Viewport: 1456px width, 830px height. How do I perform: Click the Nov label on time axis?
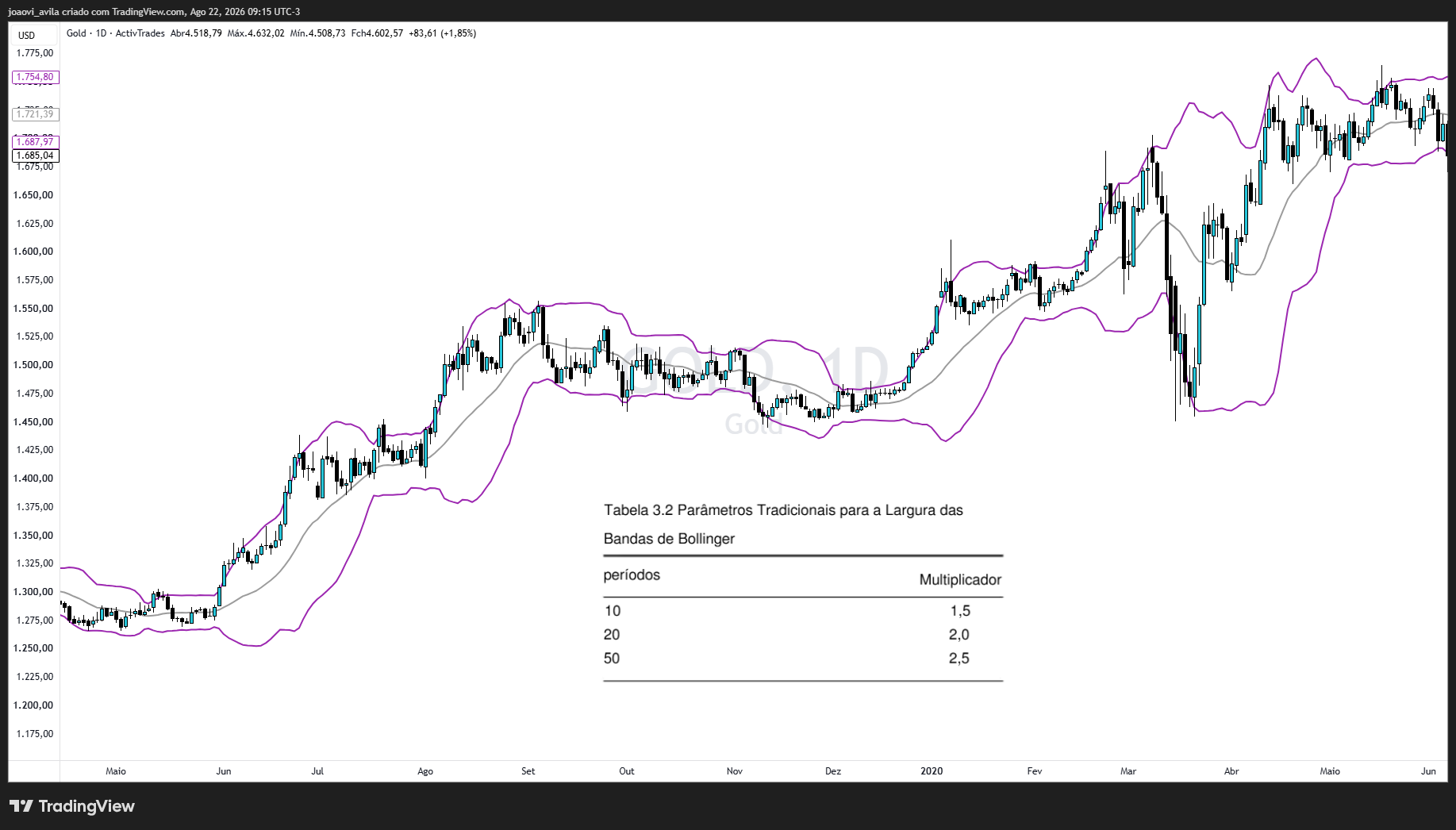click(x=735, y=771)
